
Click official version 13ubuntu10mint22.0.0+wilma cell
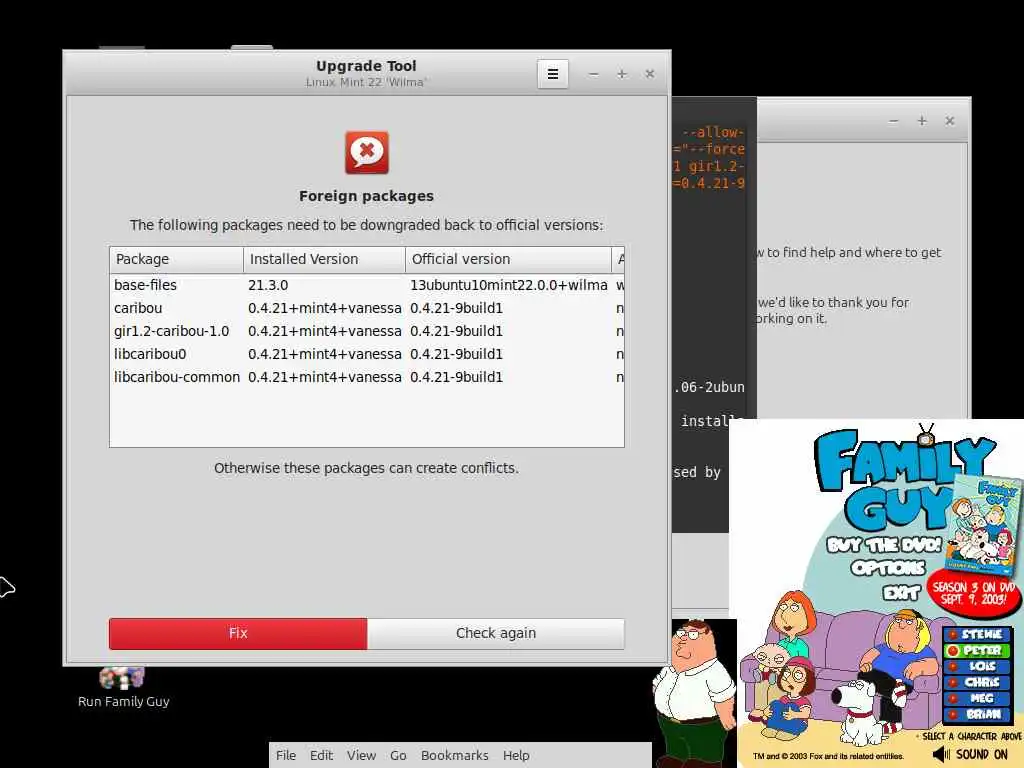(x=509, y=285)
